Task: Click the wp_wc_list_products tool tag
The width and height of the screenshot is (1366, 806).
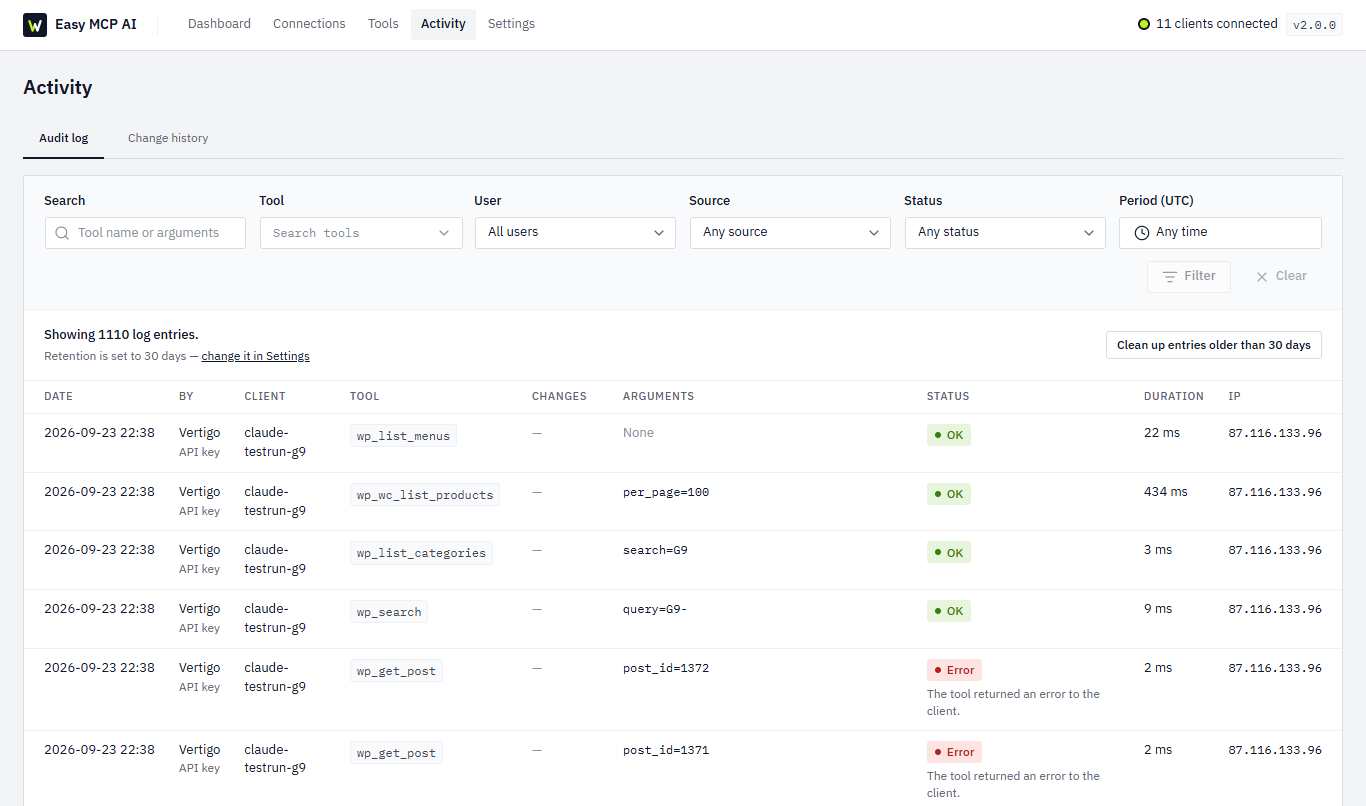Action: tap(425, 495)
